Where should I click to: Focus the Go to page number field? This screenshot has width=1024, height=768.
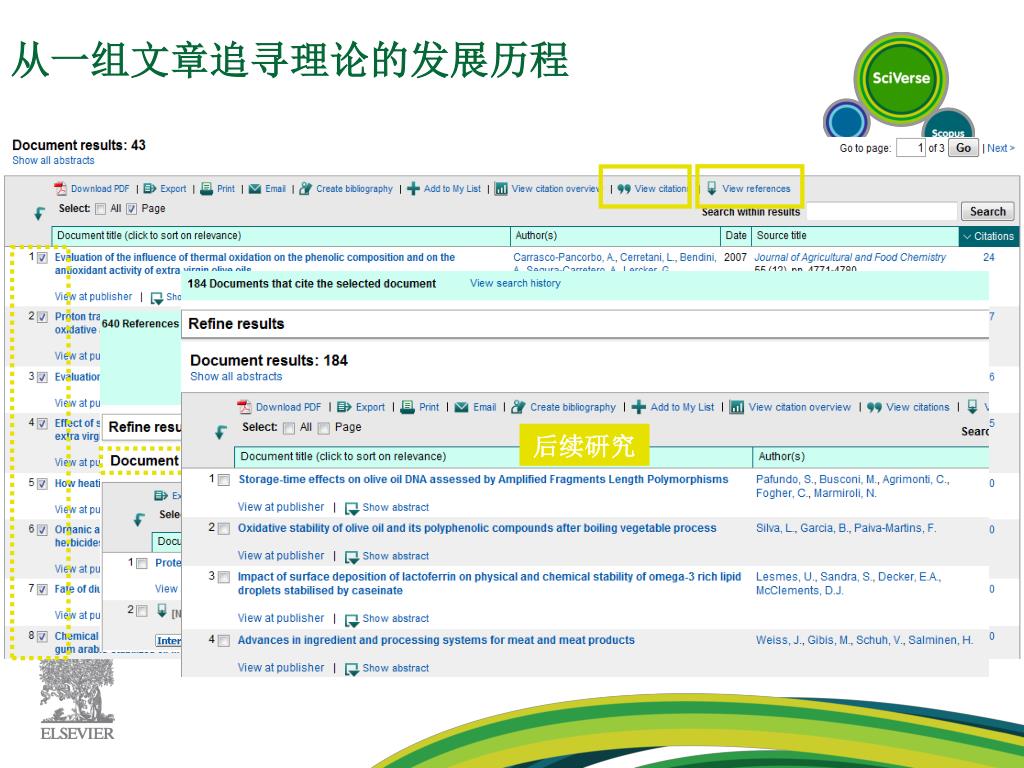[x=911, y=148]
